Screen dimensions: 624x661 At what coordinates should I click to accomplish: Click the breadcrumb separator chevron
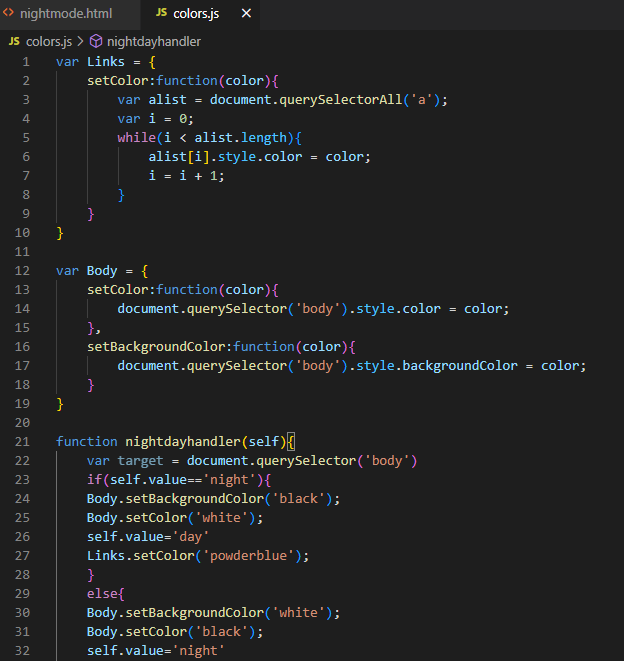click(x=80, y=41)
